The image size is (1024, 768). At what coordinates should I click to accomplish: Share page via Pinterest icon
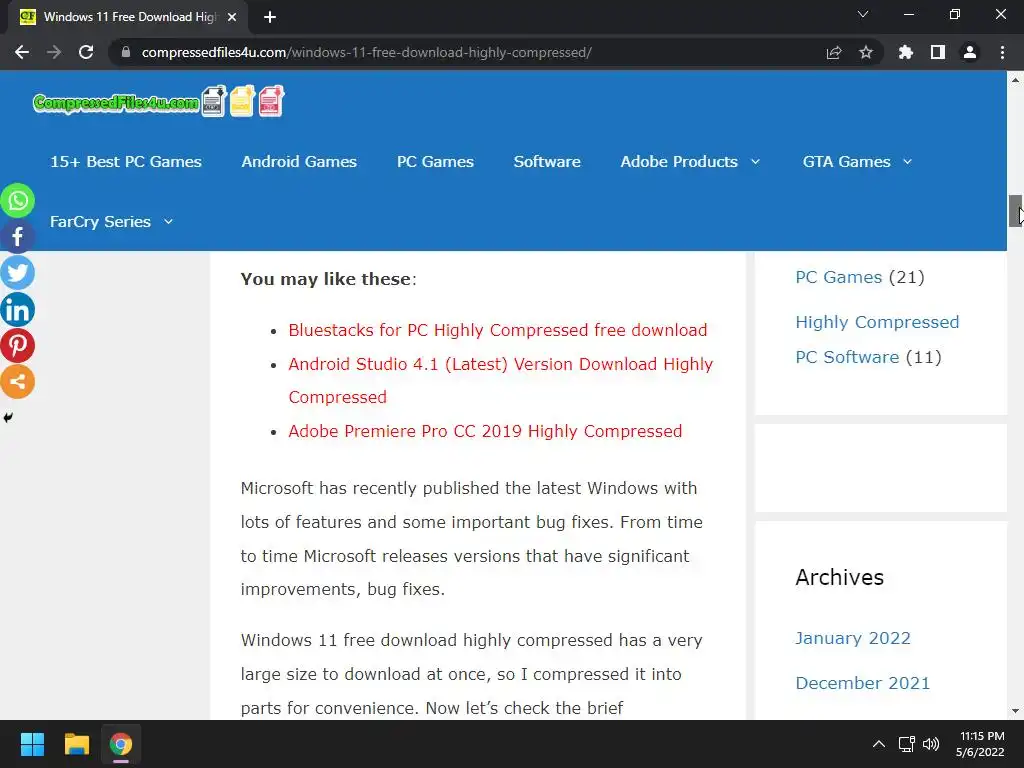pyautogui.click(x=18, y=345)
